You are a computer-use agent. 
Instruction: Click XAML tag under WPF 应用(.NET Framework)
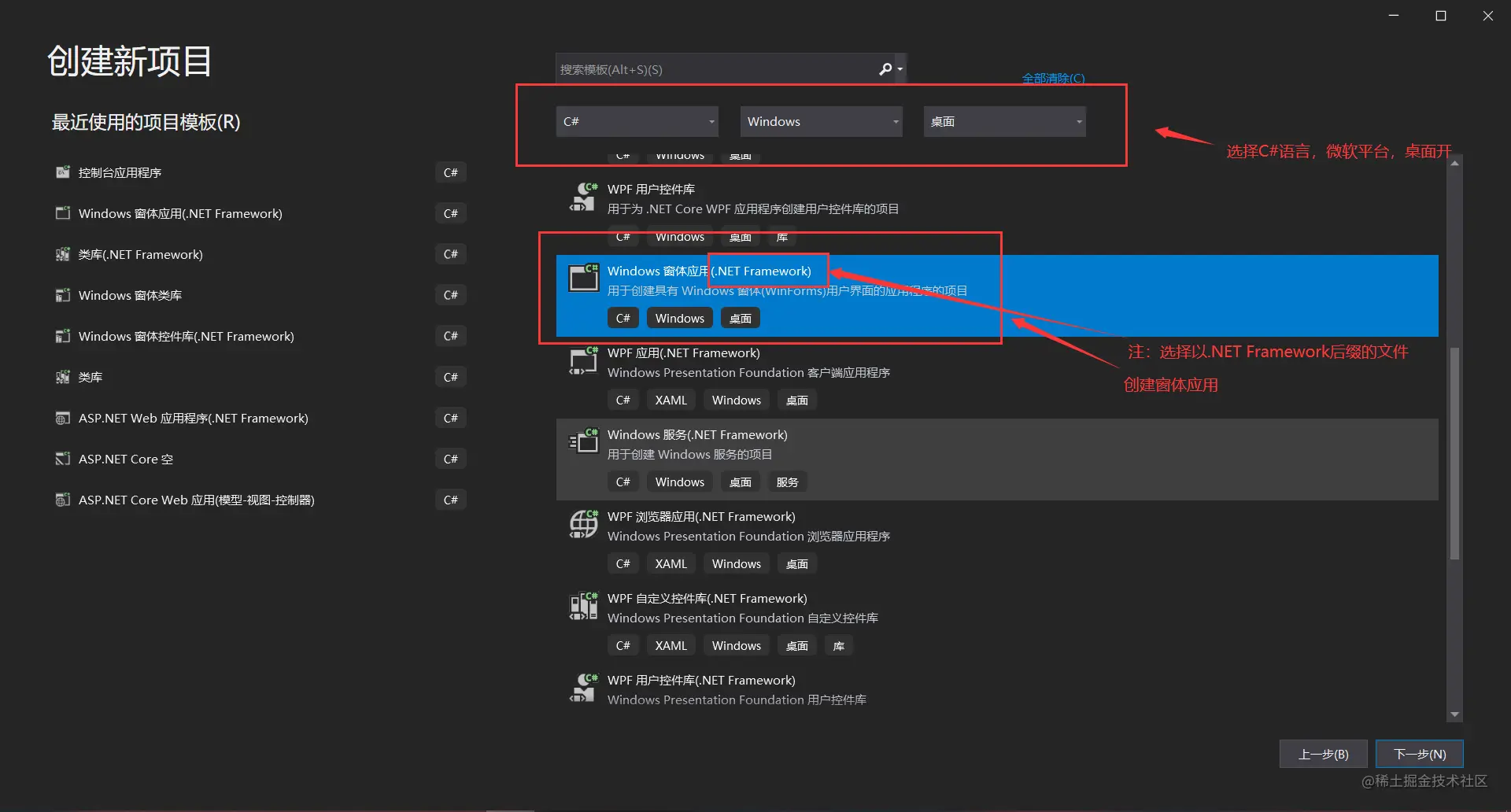671,400
